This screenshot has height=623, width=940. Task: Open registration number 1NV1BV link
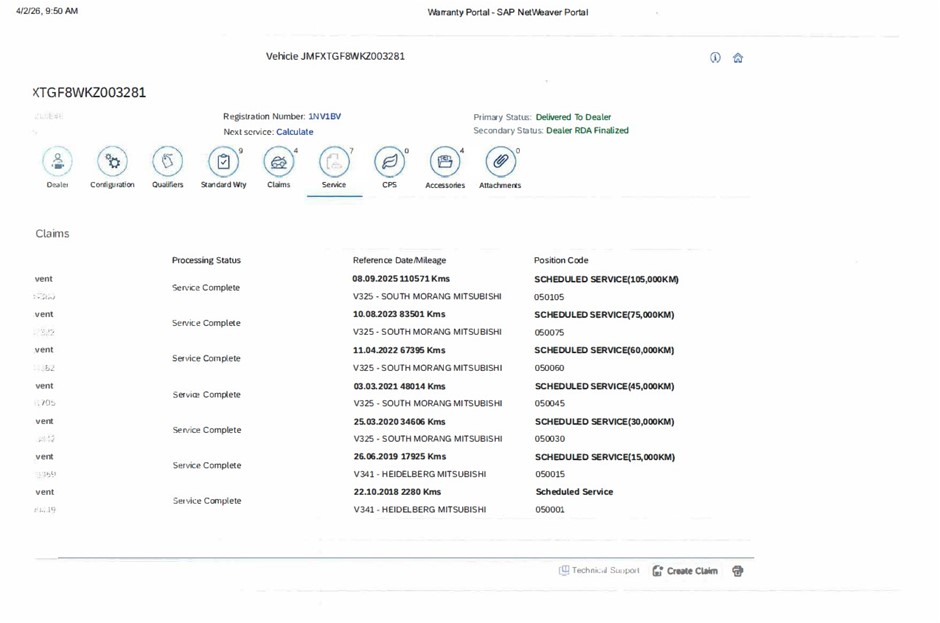tap(324, 117)
